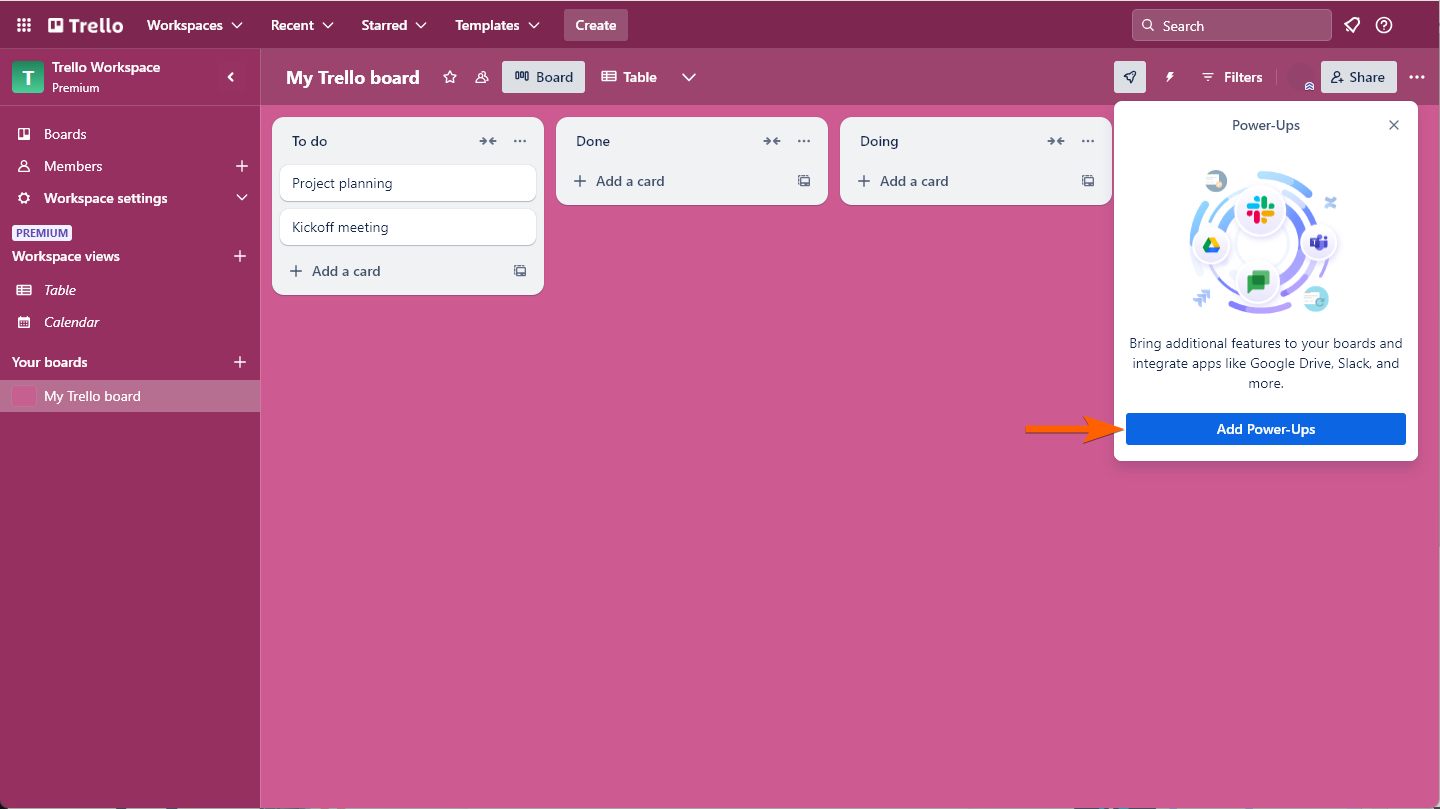The height and width of the screenshot is (809, 1440).
Task: Open the member avatar in board header
Action: point(1302,77)
